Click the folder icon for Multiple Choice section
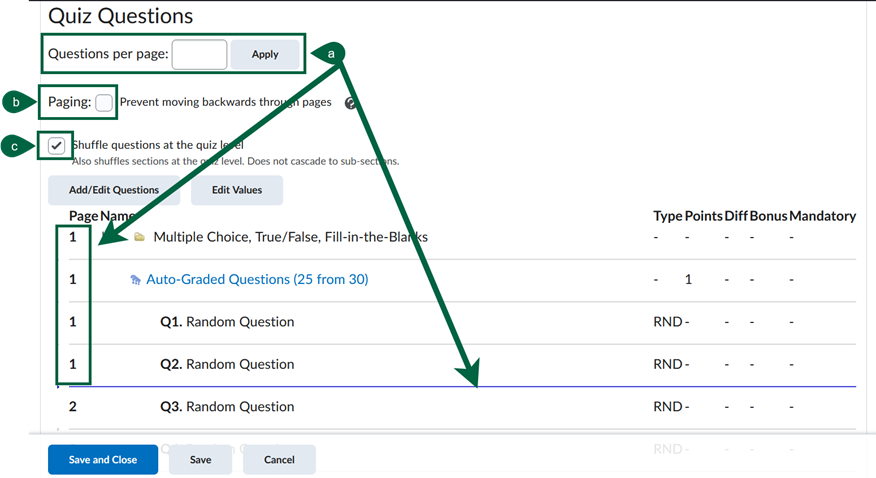 point(139,238)
